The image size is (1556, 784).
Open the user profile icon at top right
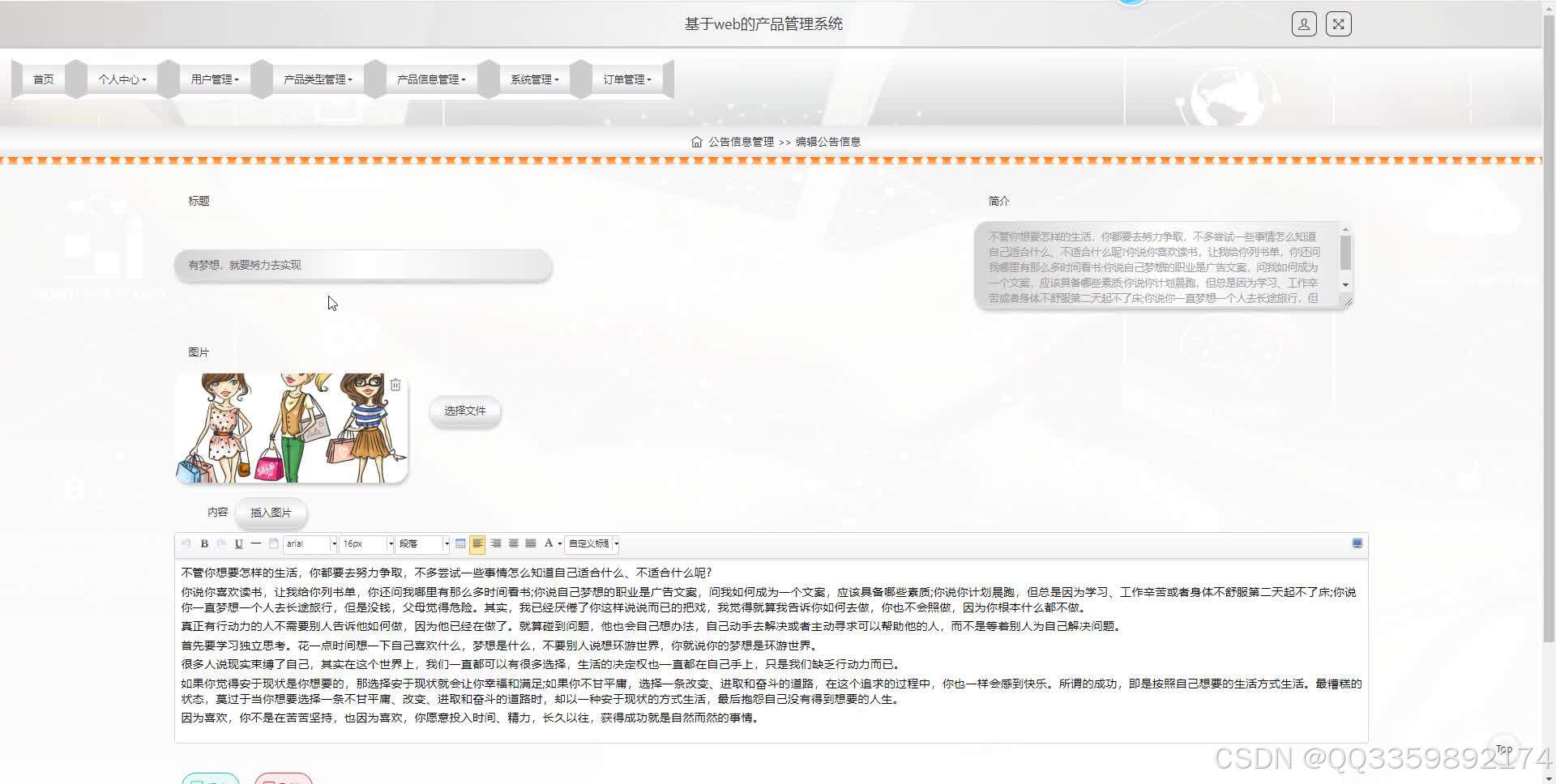[1304, 24]
